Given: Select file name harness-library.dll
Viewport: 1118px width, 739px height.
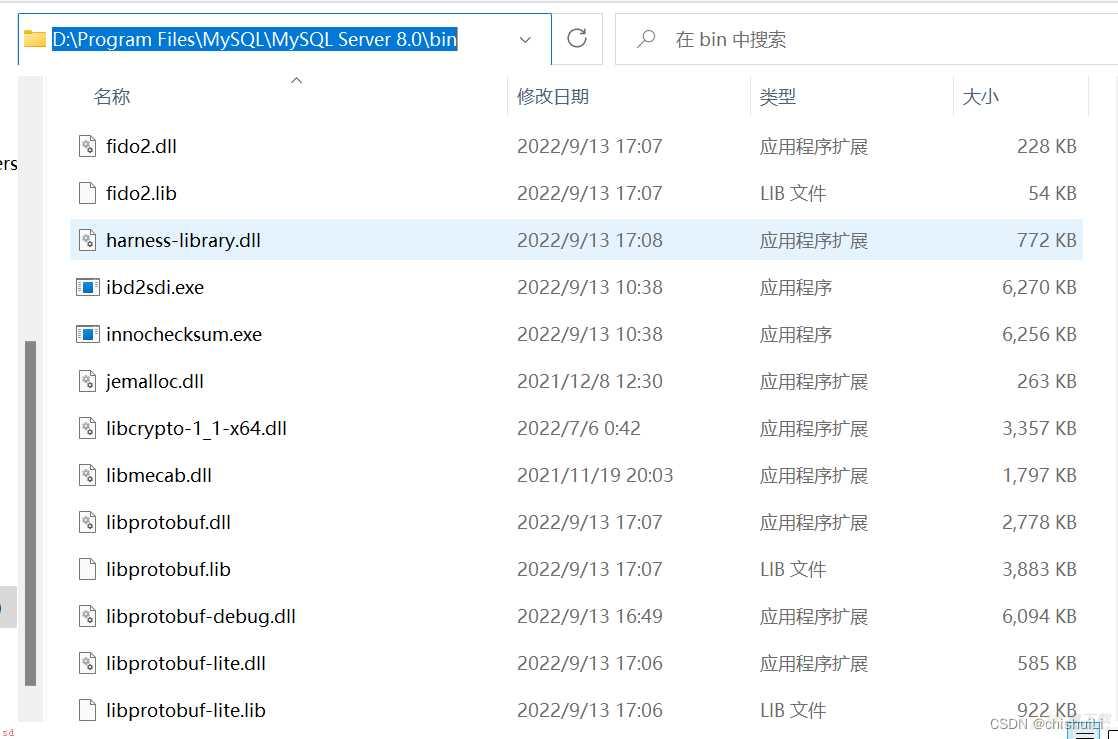Looking at the screenshot, I should click(183, 240).
